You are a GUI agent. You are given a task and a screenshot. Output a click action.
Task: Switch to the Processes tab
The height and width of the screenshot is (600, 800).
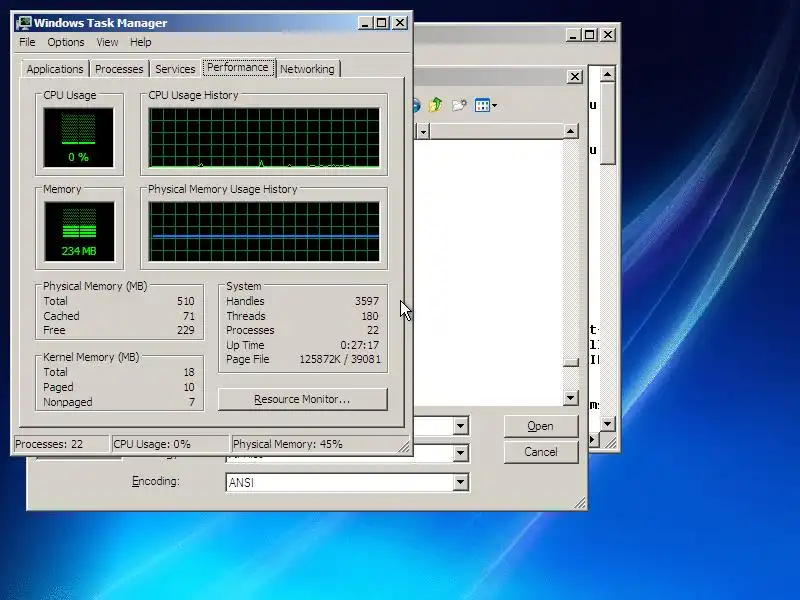pos(119,69)
